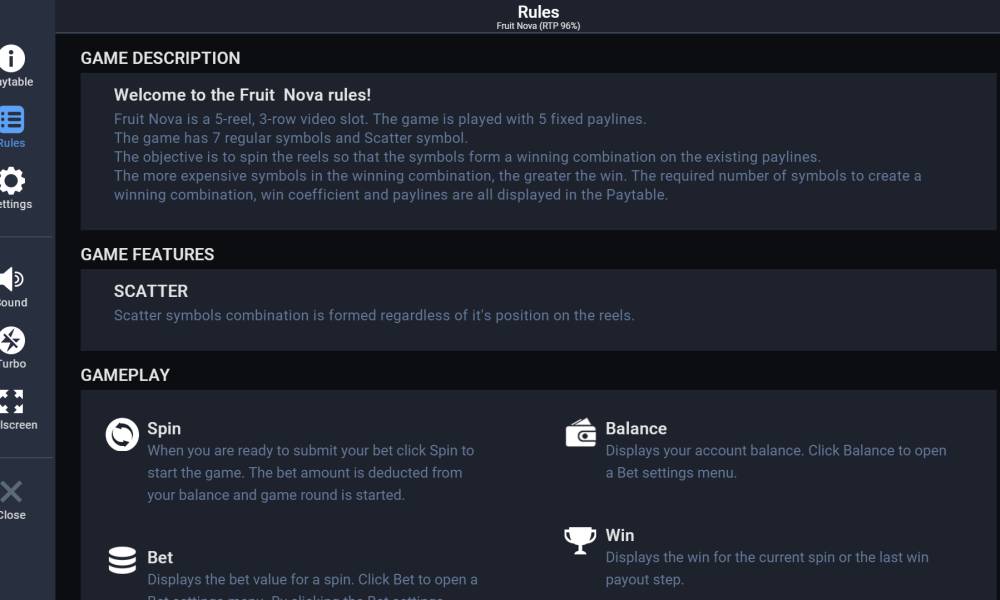Close the rules menu
Screen dimensions: 1000x600
coord(11,492)
